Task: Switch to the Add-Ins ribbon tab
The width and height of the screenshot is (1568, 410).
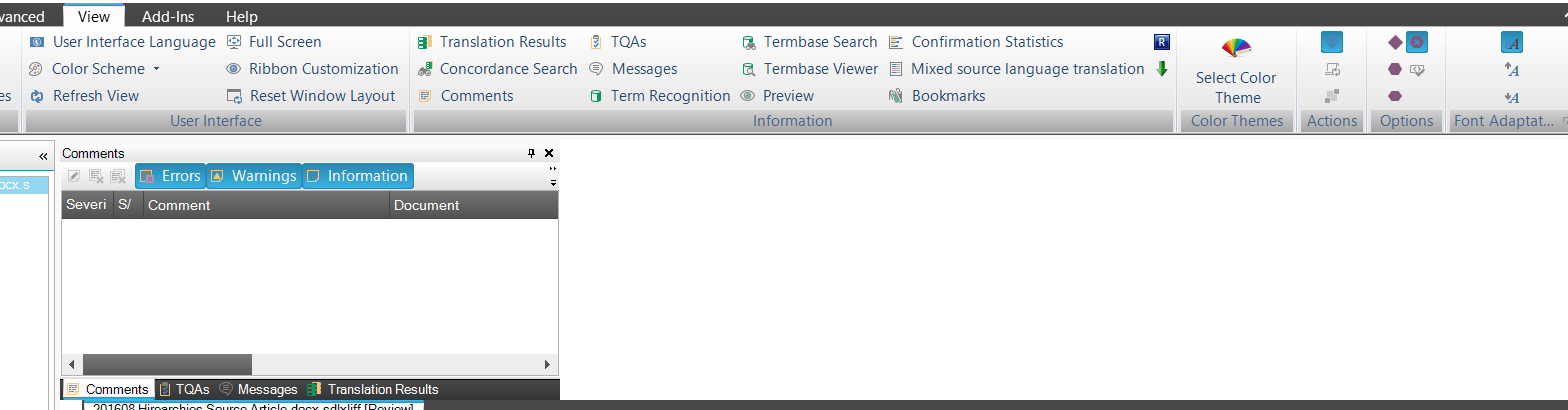Action: (169, 16)
